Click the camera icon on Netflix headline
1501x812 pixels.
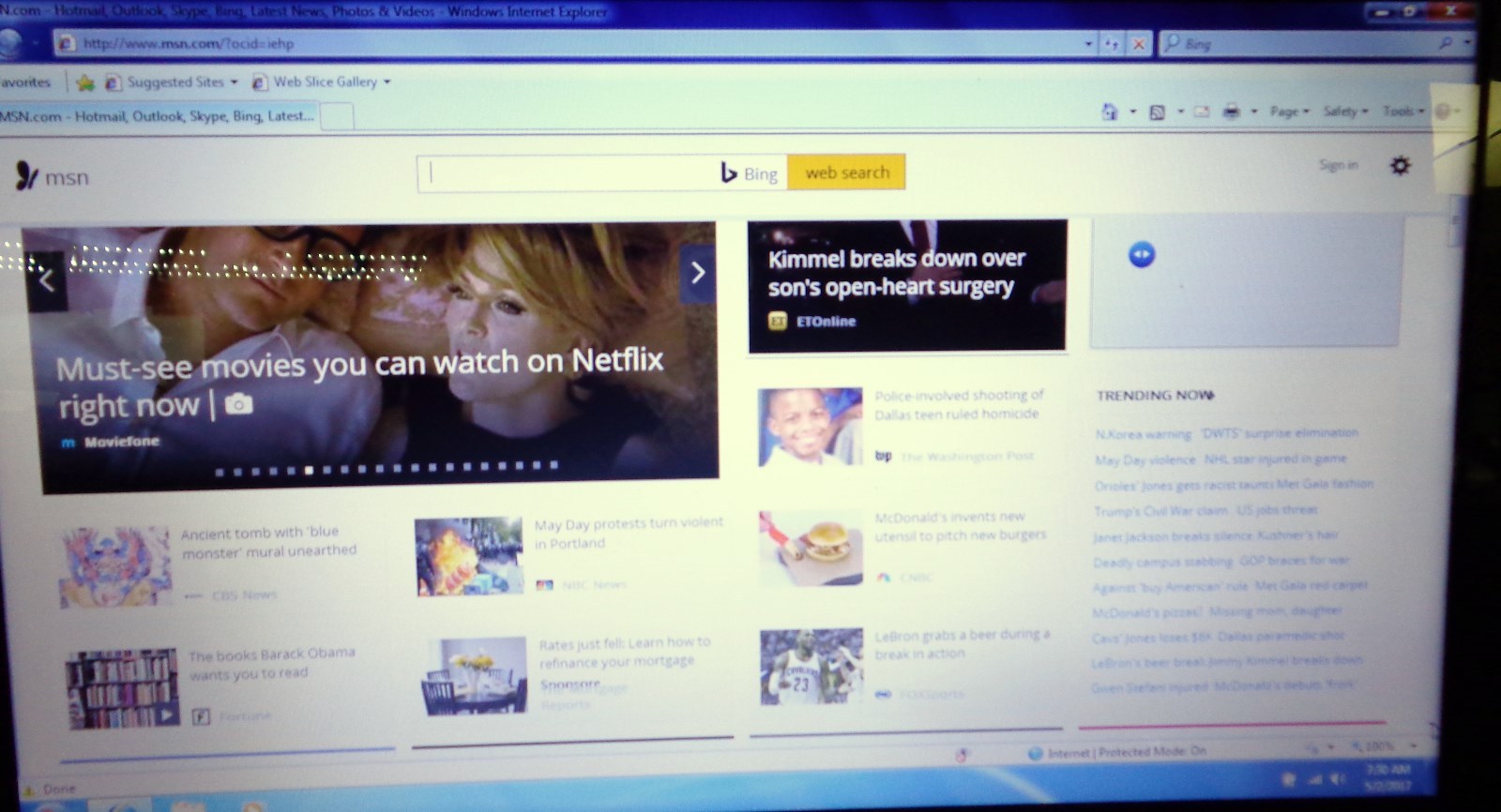tap(238, 404)
